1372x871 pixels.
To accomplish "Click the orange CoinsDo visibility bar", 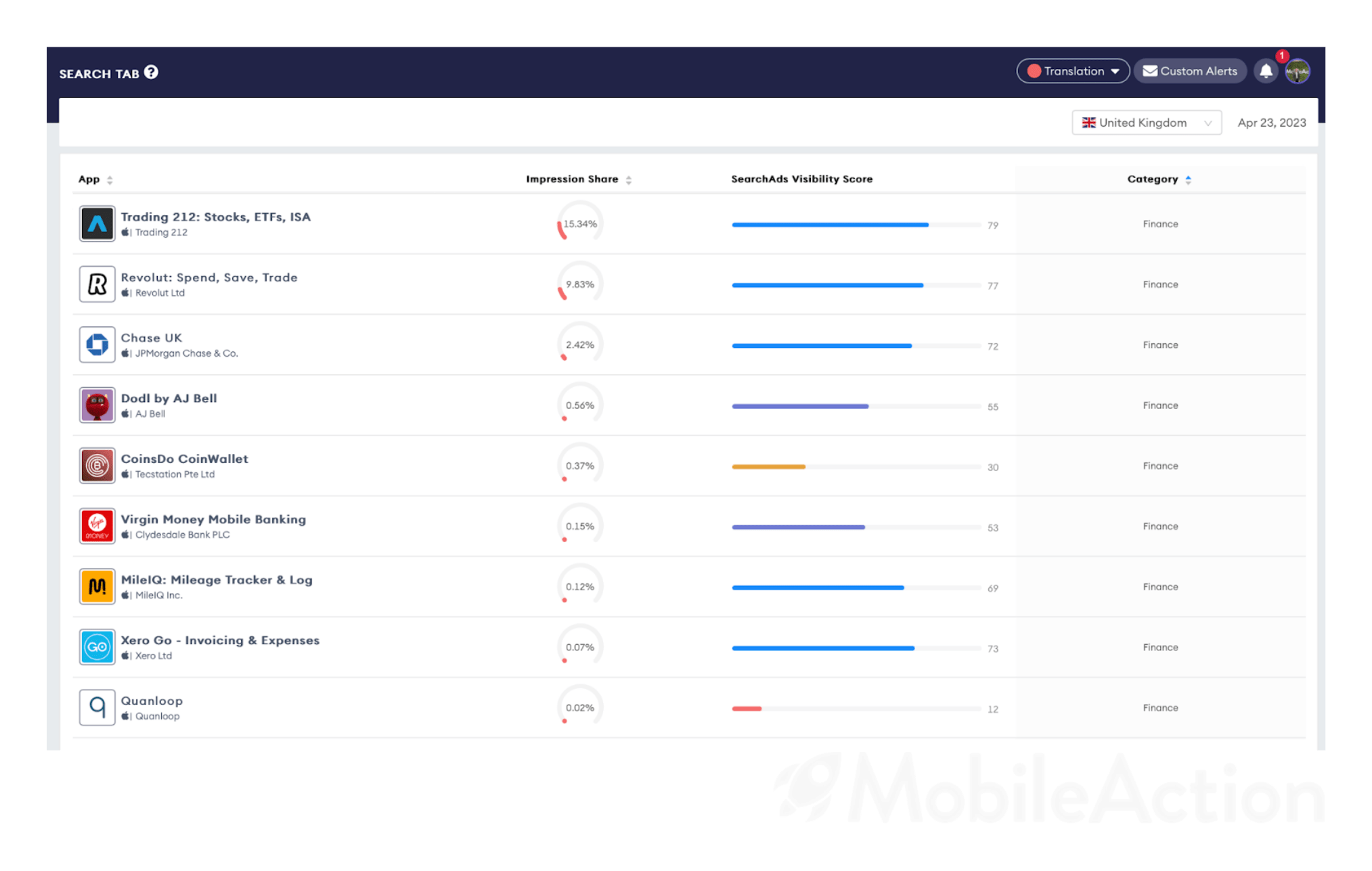I will [768, 467].
